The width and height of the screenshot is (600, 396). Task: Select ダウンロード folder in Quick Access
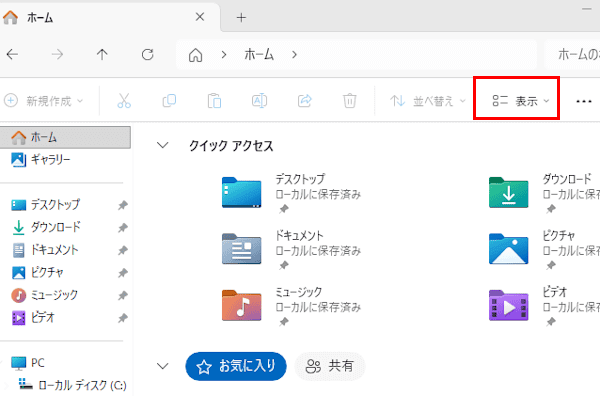coord(544,192)
